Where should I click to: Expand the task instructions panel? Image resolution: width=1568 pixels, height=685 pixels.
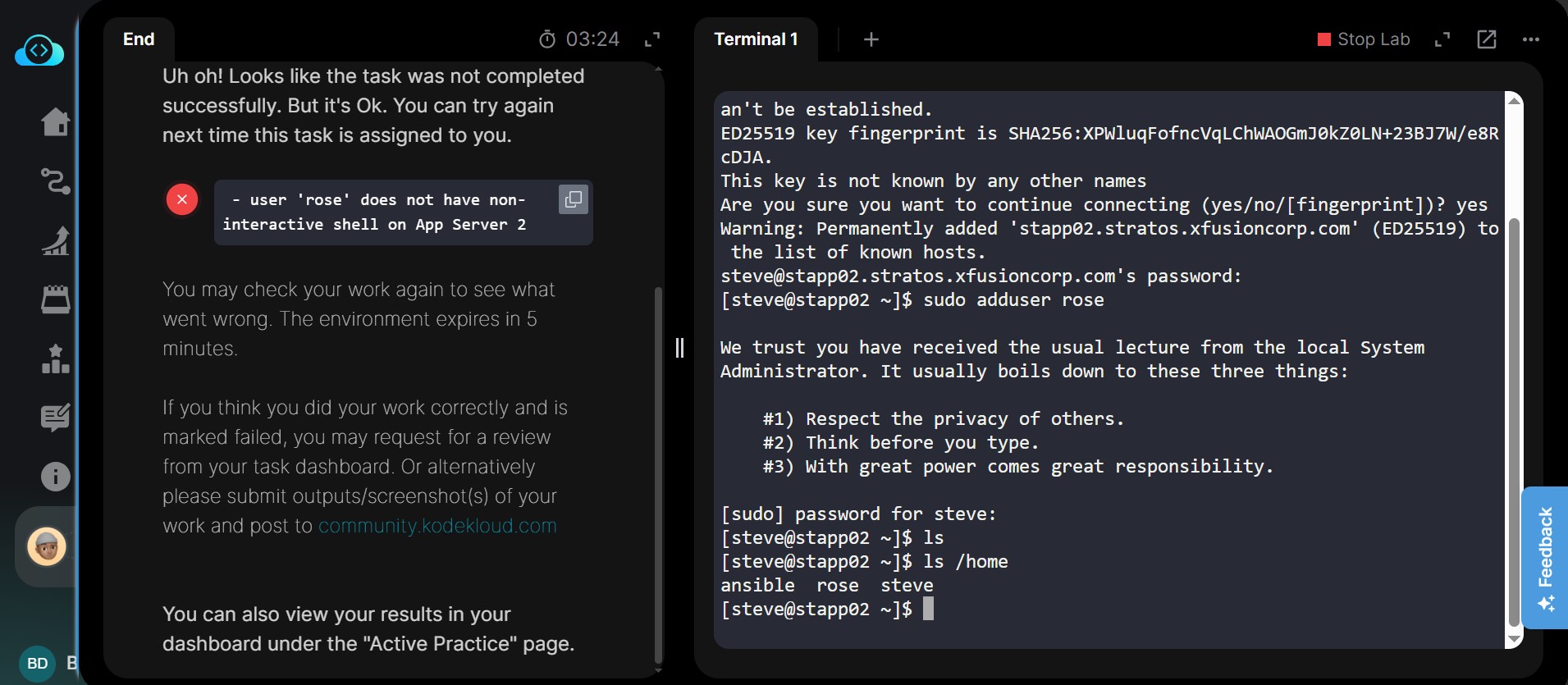652,39
